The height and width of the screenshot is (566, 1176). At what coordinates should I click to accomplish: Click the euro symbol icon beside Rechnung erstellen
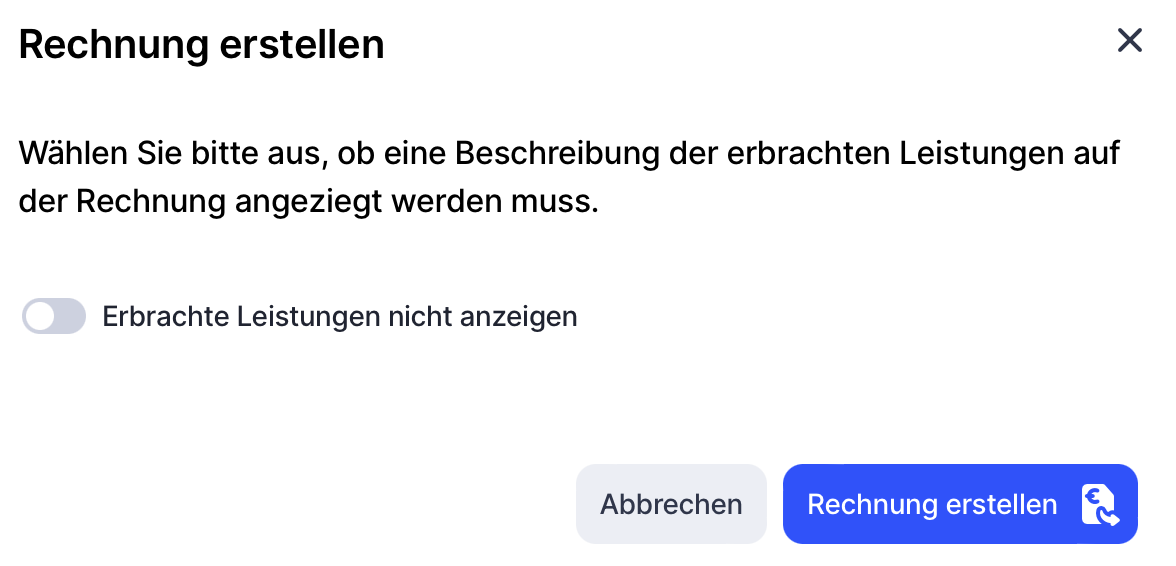click(x=1099, y=505)
